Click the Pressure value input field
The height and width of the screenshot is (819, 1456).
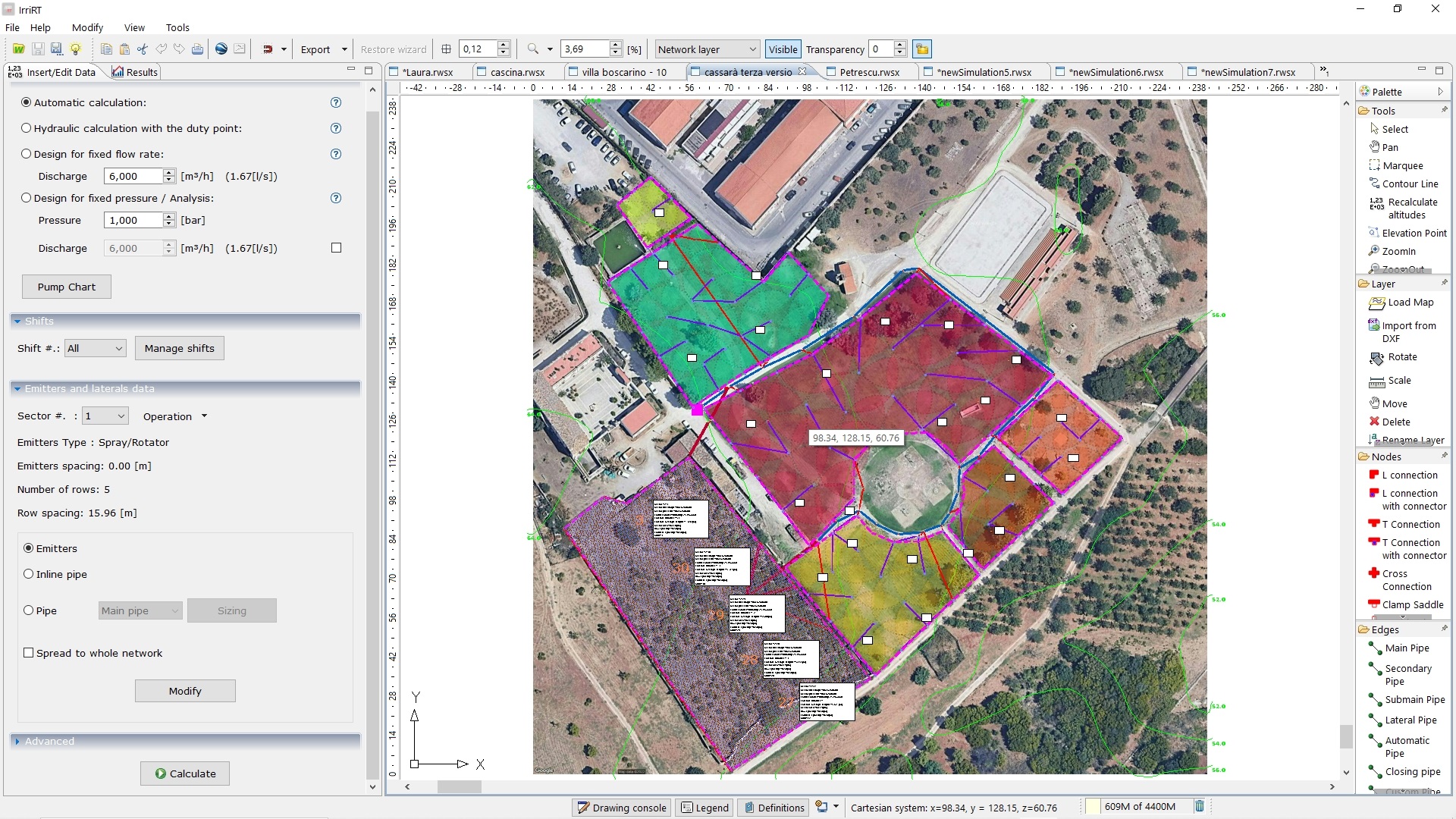click(133, 220)
